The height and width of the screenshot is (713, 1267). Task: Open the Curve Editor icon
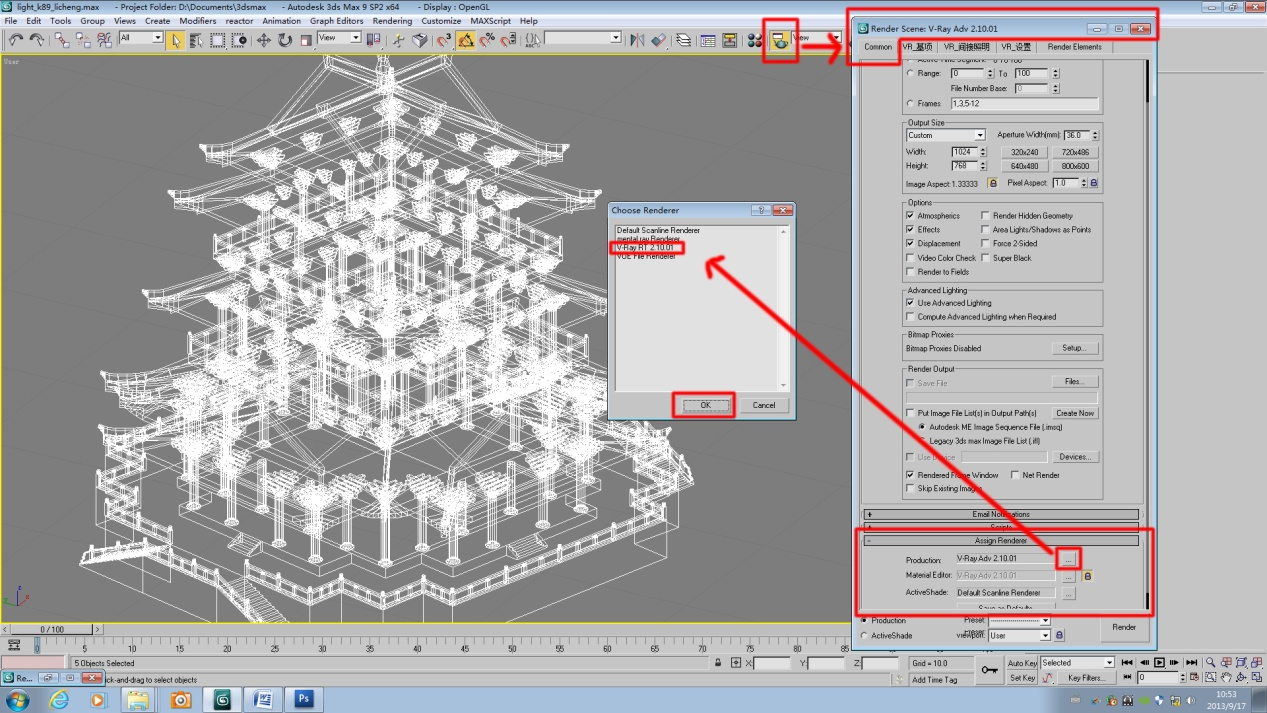tap(708, 40)
